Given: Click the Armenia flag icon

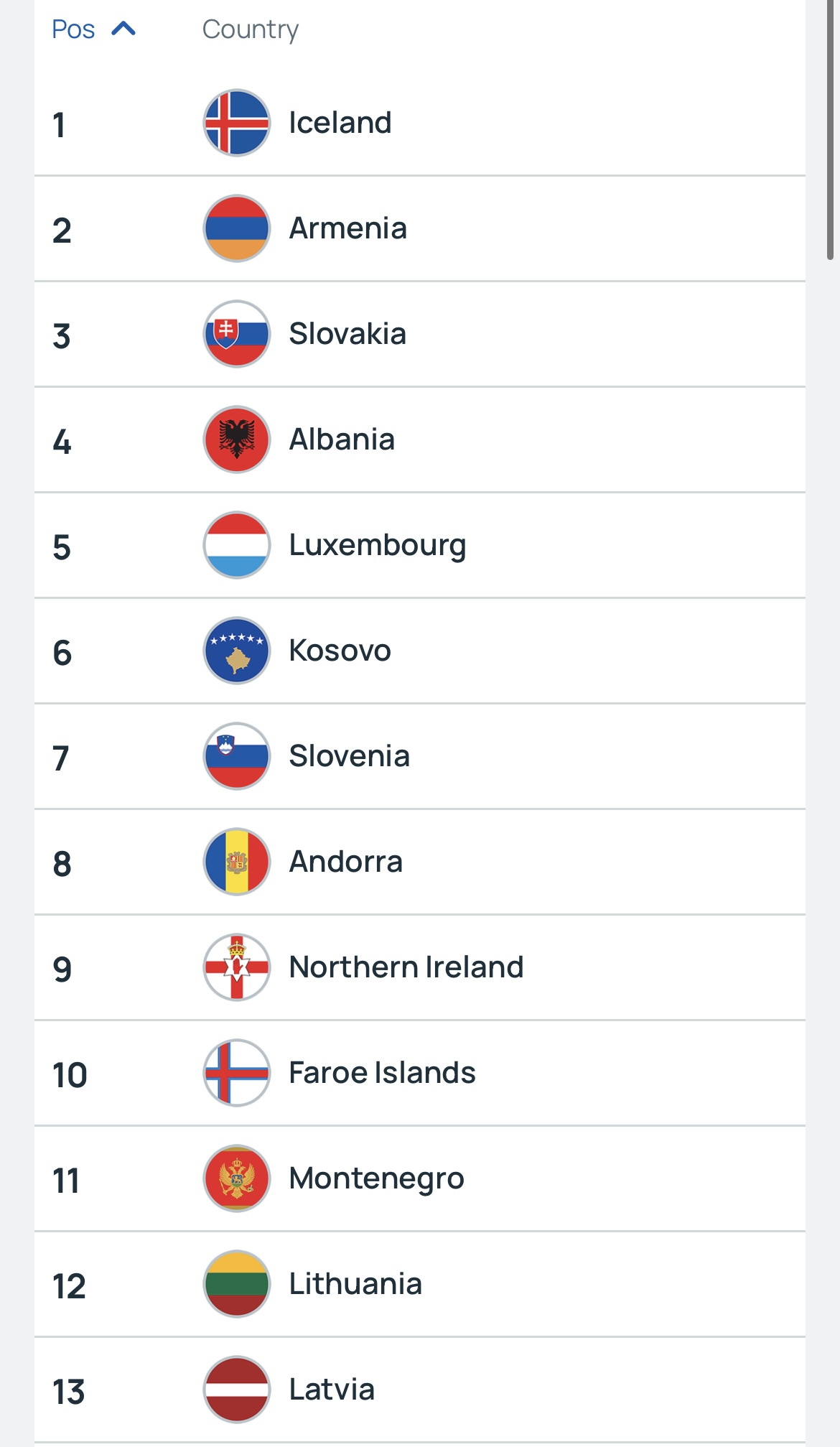Looking at the screenshot, I should 237,228.
